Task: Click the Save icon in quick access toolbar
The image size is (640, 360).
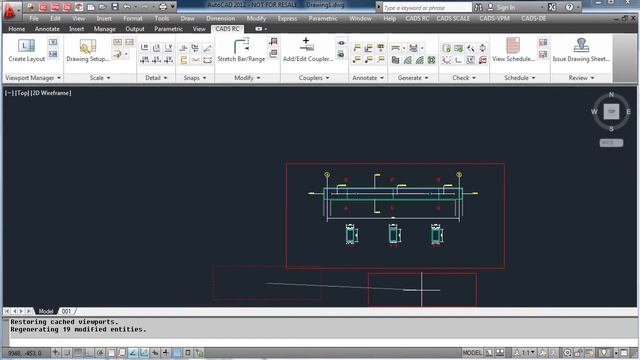Action: pyautogui.click(x=115, y=7)
